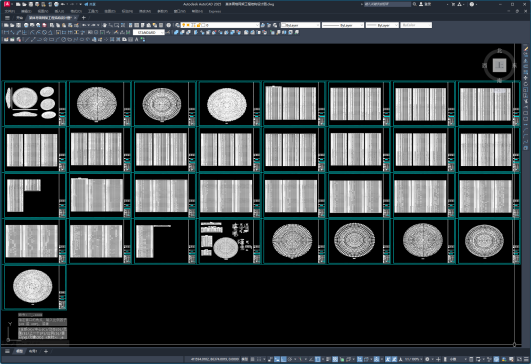Click Isolate Objects in status bar
Viewport: 531px width, 364px height.
490,359
